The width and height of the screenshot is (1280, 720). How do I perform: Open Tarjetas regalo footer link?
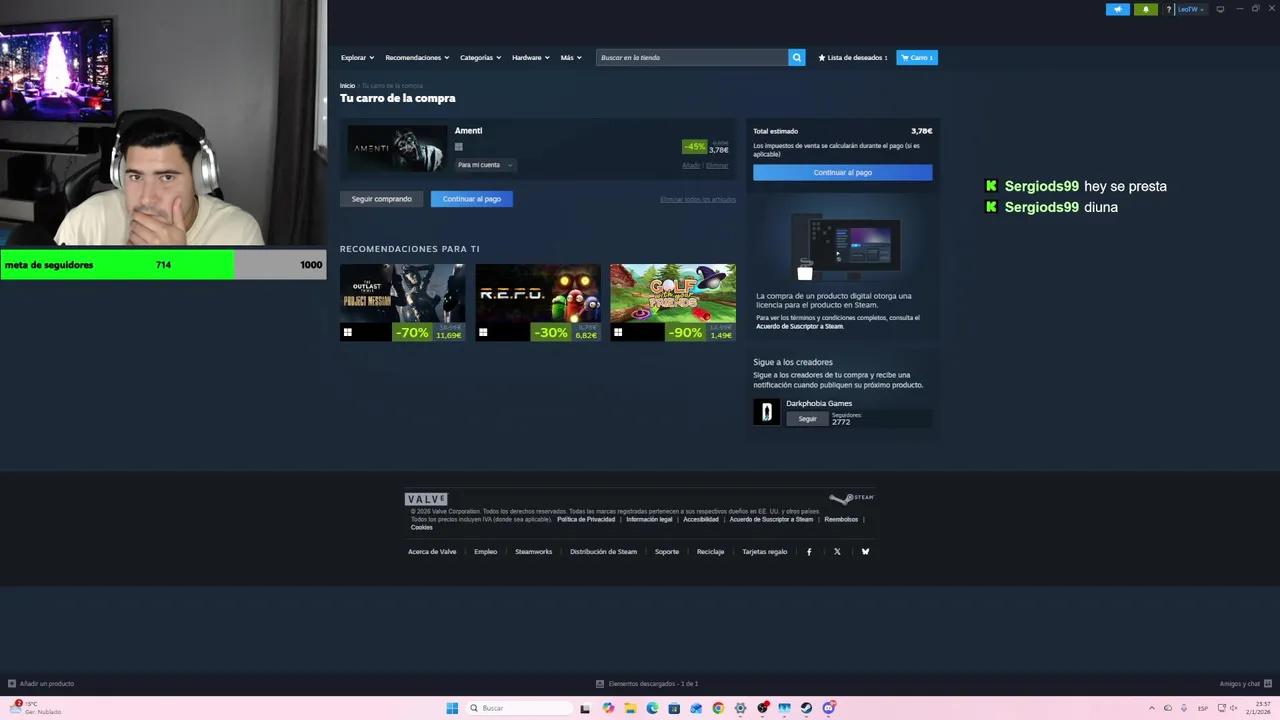[x=765, y=552]
